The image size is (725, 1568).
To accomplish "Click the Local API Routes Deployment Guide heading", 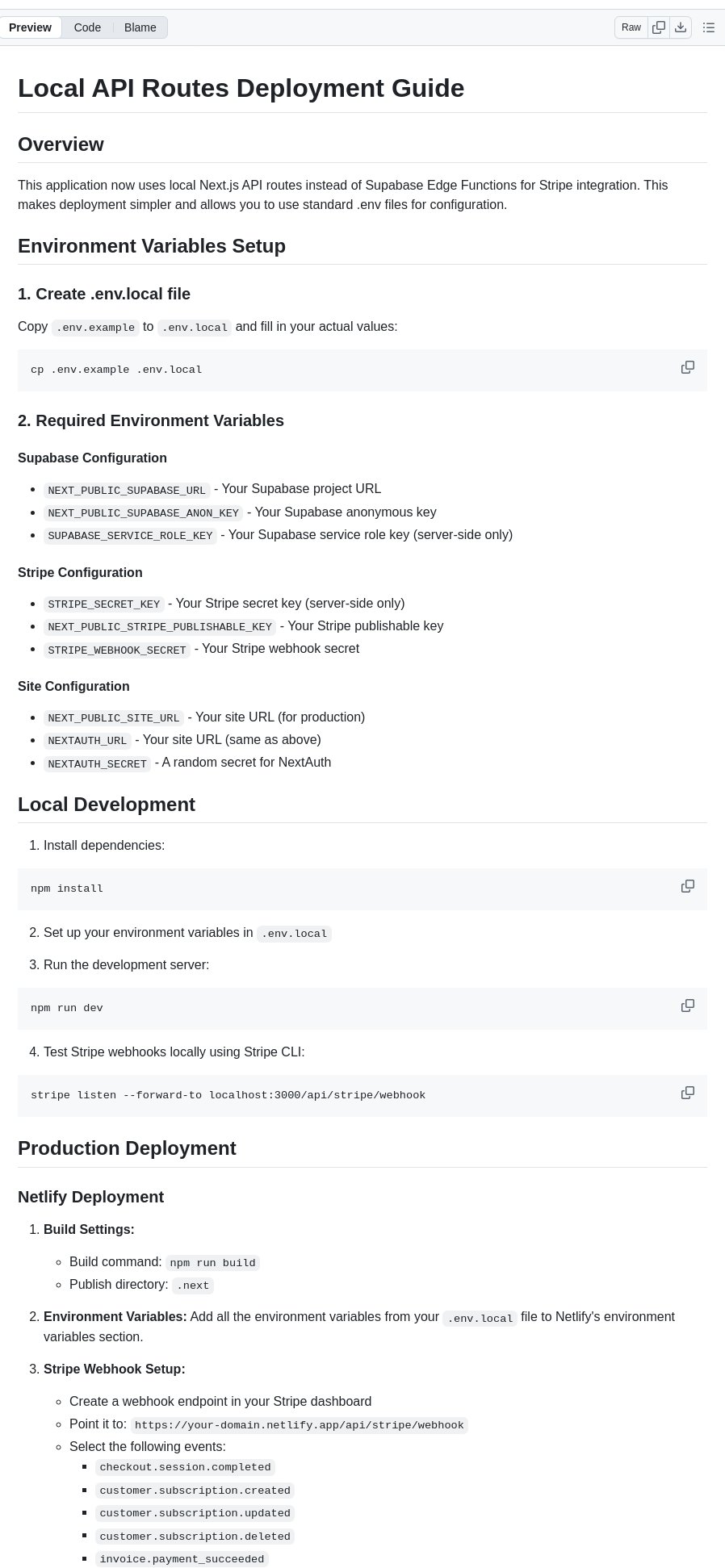I will (241, 88).
